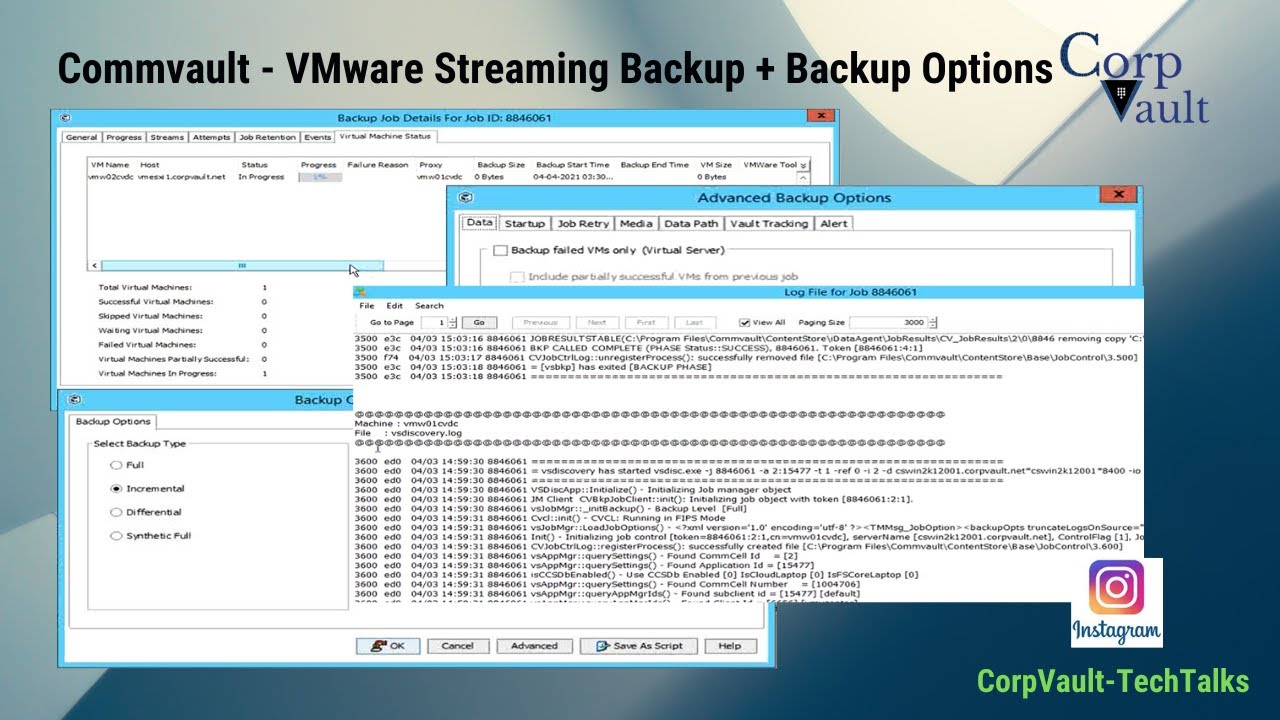Click the Next page button
Image resolution: width=1280 pixels, height=720 pixels.
(x=597, y=323)
